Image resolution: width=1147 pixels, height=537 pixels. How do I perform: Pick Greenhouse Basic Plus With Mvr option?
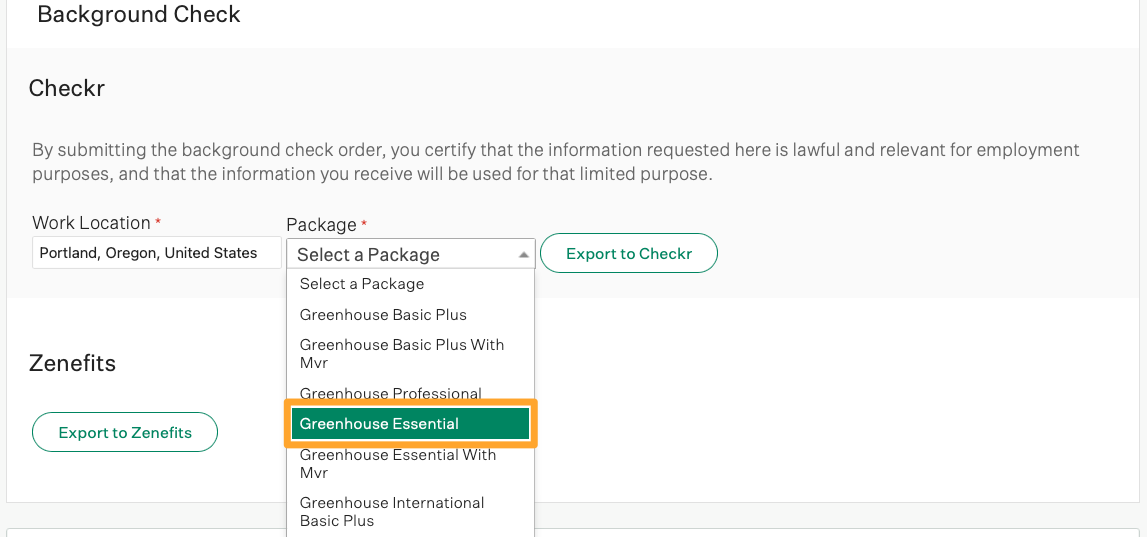pos(402,353)
